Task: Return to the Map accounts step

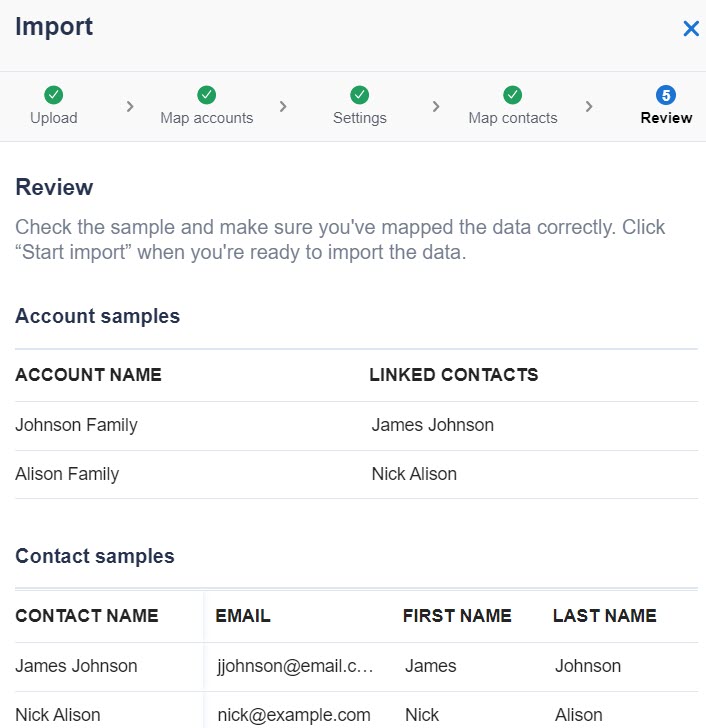Action: (x=207, y=118)
